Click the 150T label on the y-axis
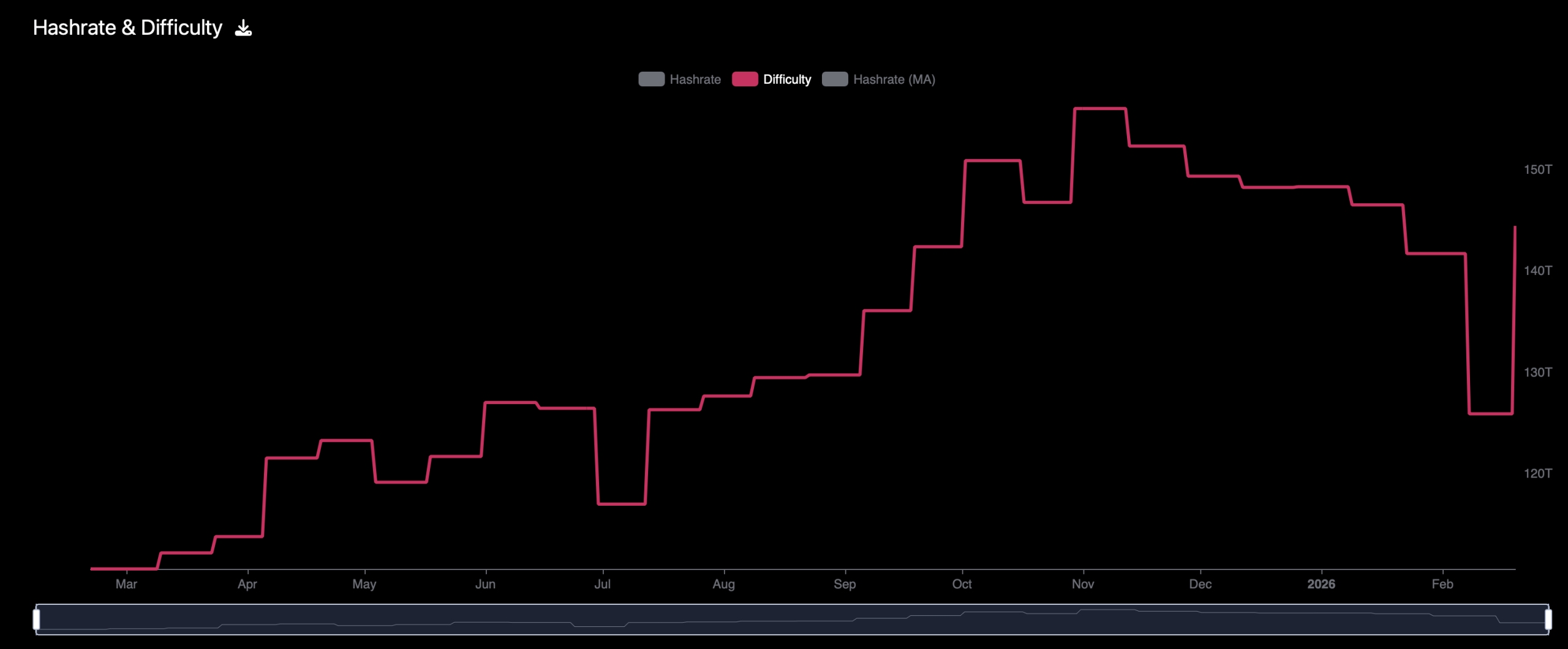1568x649 pixels. tap(1537, 170)
